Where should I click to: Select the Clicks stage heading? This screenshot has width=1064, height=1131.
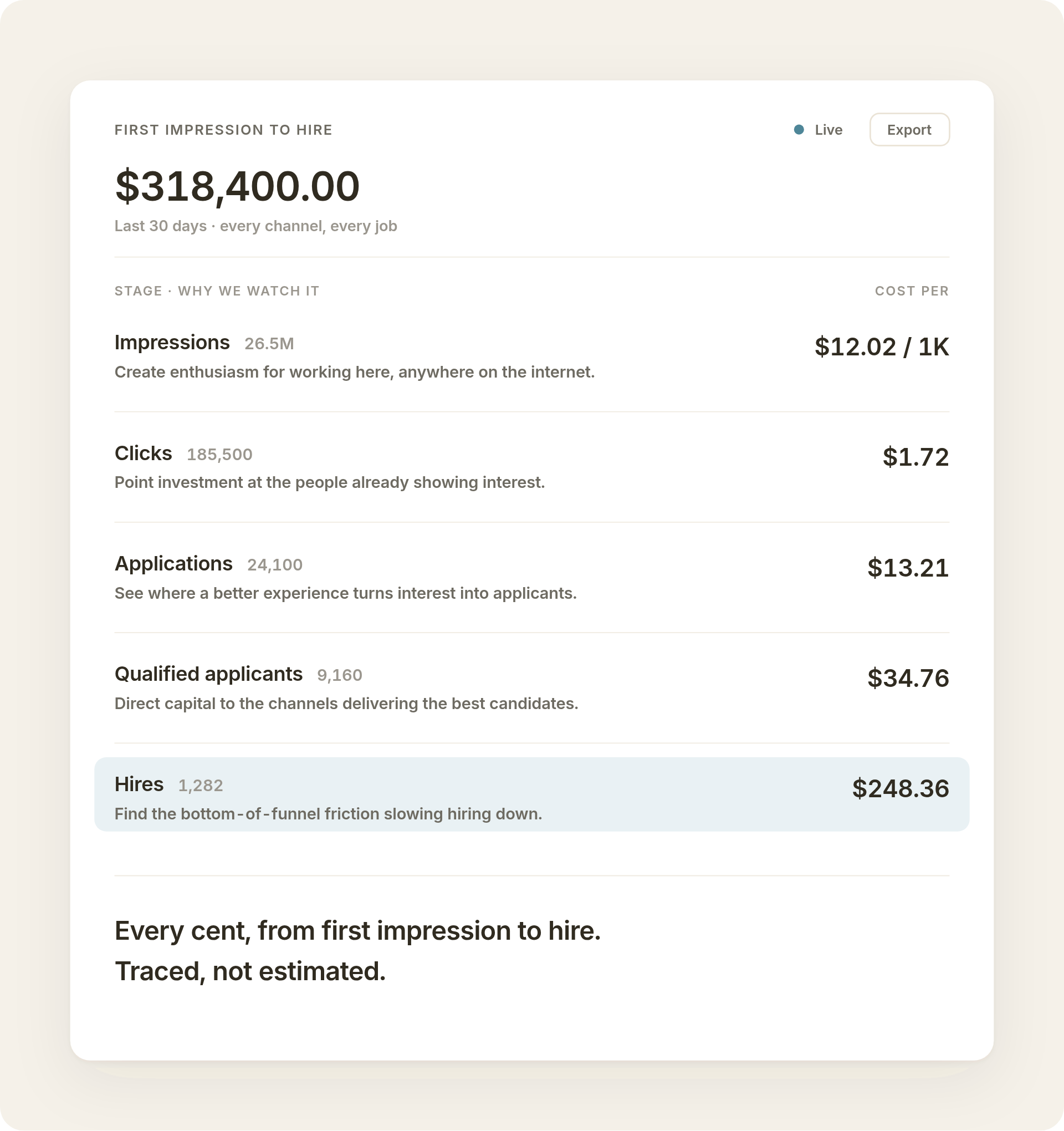(x=144, y=453)
